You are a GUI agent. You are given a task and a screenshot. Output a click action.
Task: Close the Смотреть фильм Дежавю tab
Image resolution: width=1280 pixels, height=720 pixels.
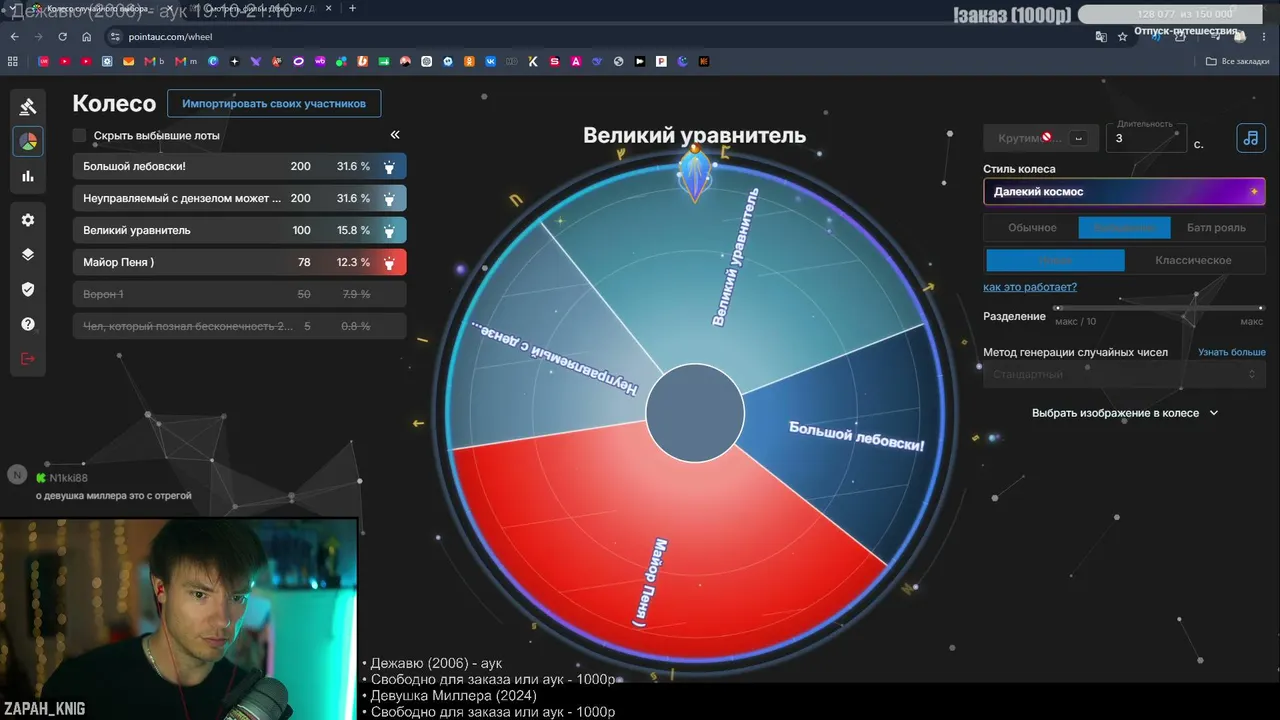tap(328, 9)
